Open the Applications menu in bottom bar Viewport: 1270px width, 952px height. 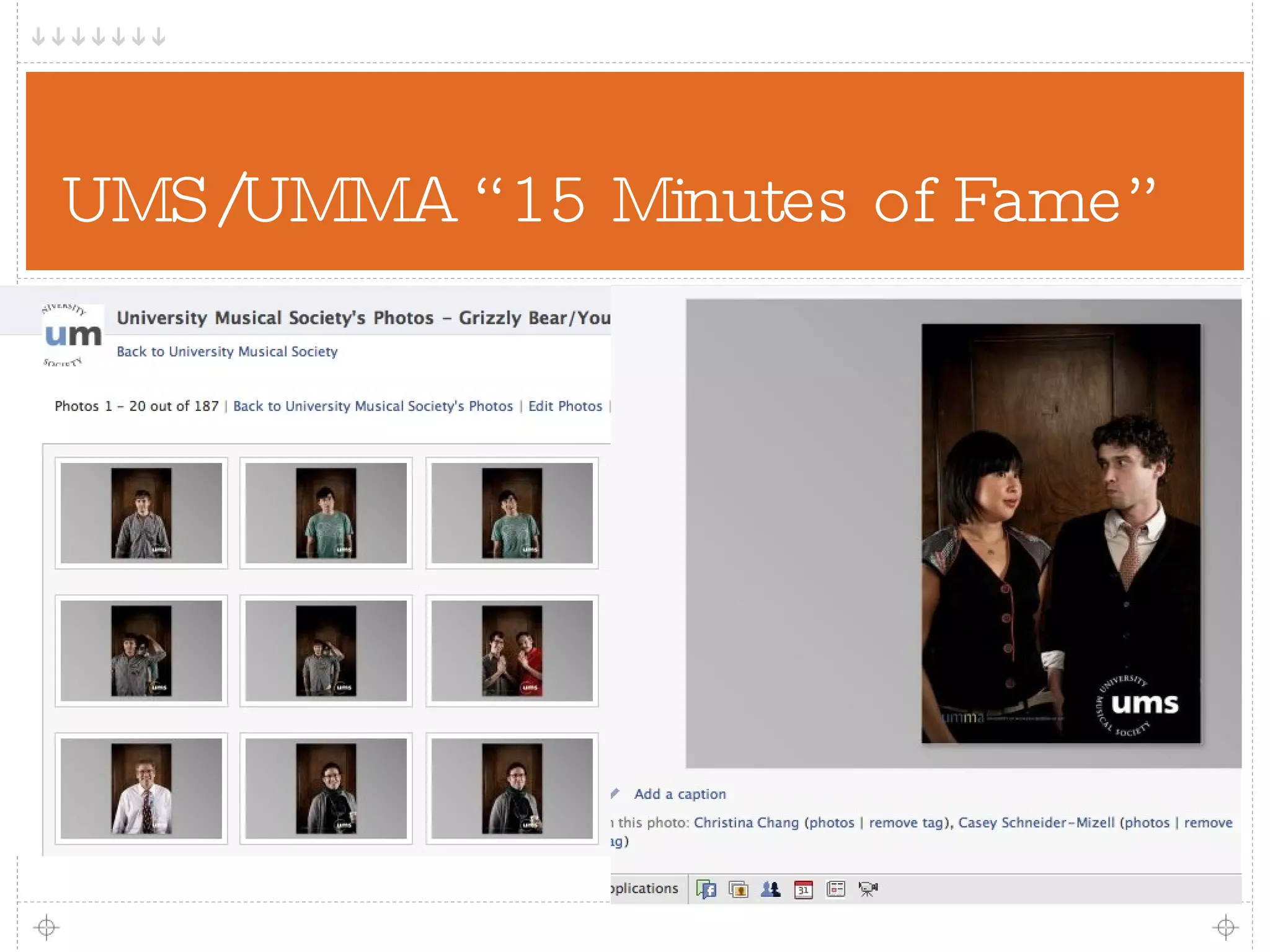click(644, 889)
